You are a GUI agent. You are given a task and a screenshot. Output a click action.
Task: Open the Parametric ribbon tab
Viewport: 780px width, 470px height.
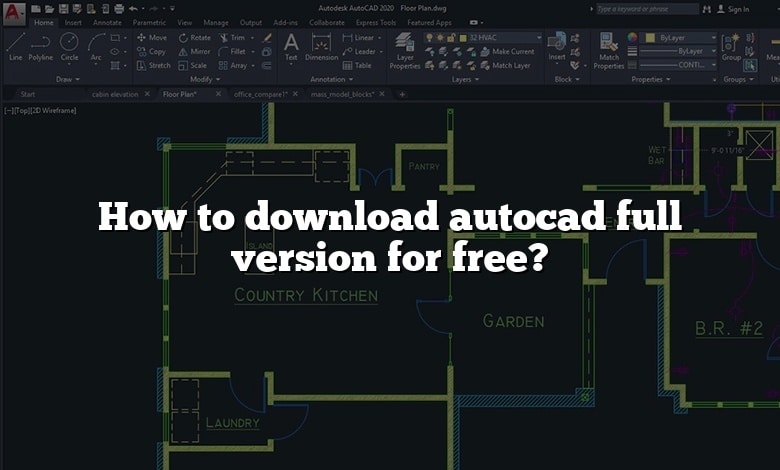tap(149, 22)
